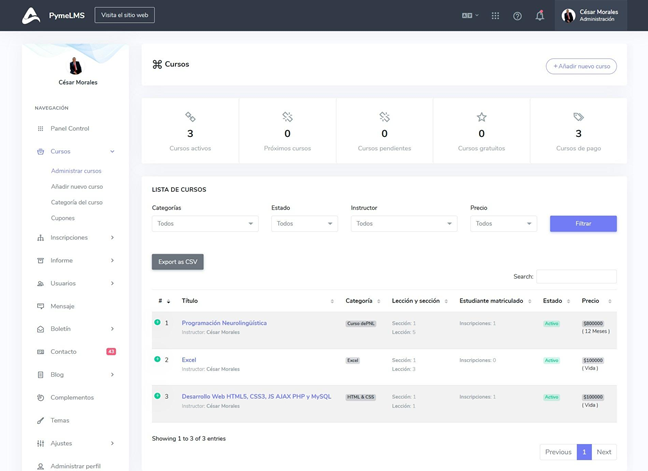
Task: Expand row 2 green plus icon
Action: [157, 359]
